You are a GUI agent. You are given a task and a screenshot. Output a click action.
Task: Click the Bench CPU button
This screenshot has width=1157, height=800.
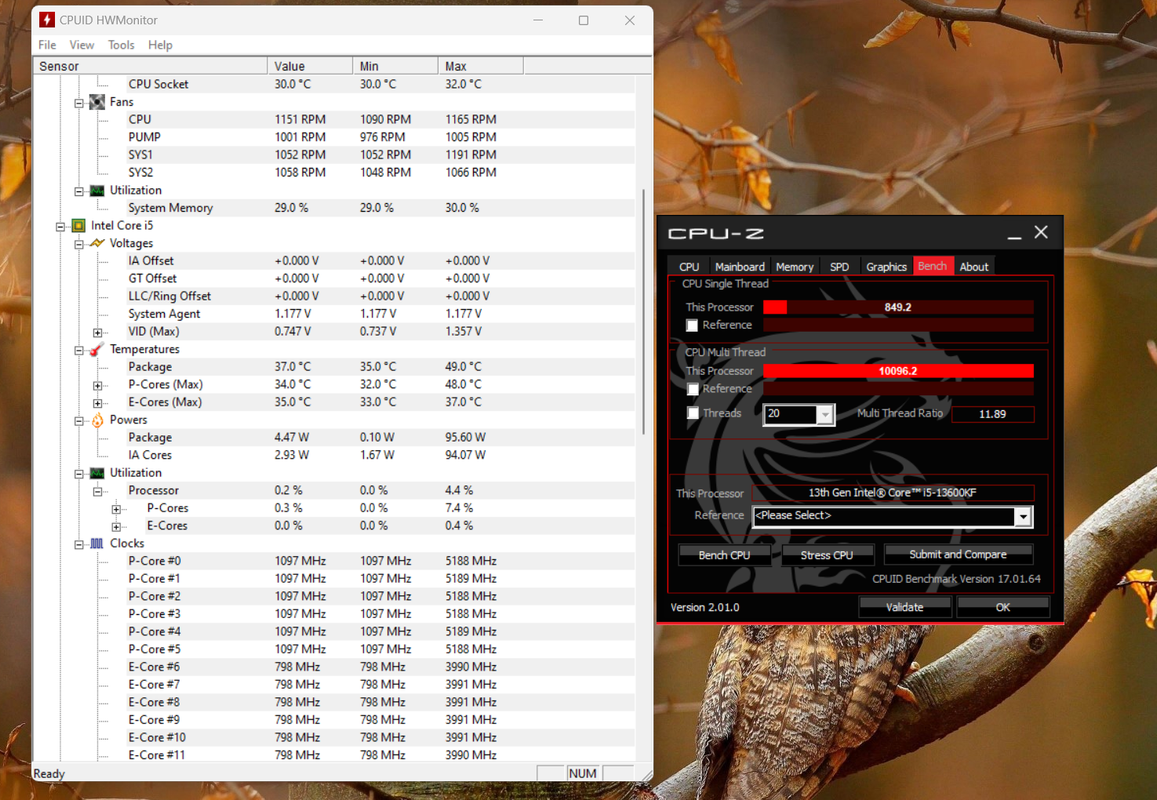pyautogui.click(x=725, y=555)
